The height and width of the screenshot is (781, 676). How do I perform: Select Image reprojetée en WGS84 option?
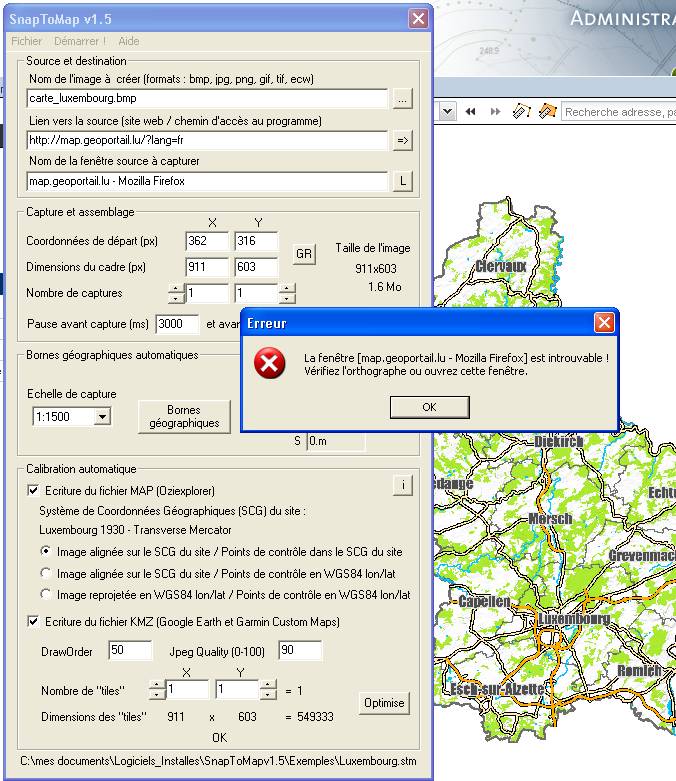point(46,594)
